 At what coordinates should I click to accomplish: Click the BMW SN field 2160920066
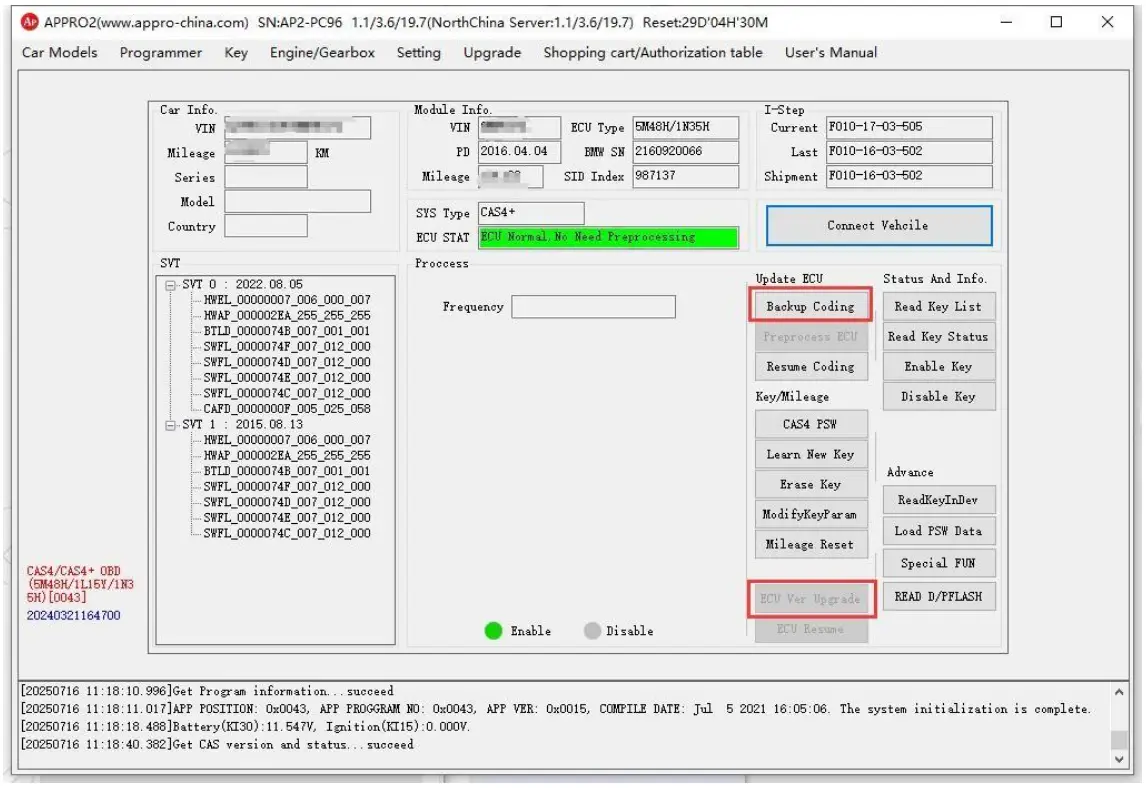click(x=686, y=151)
